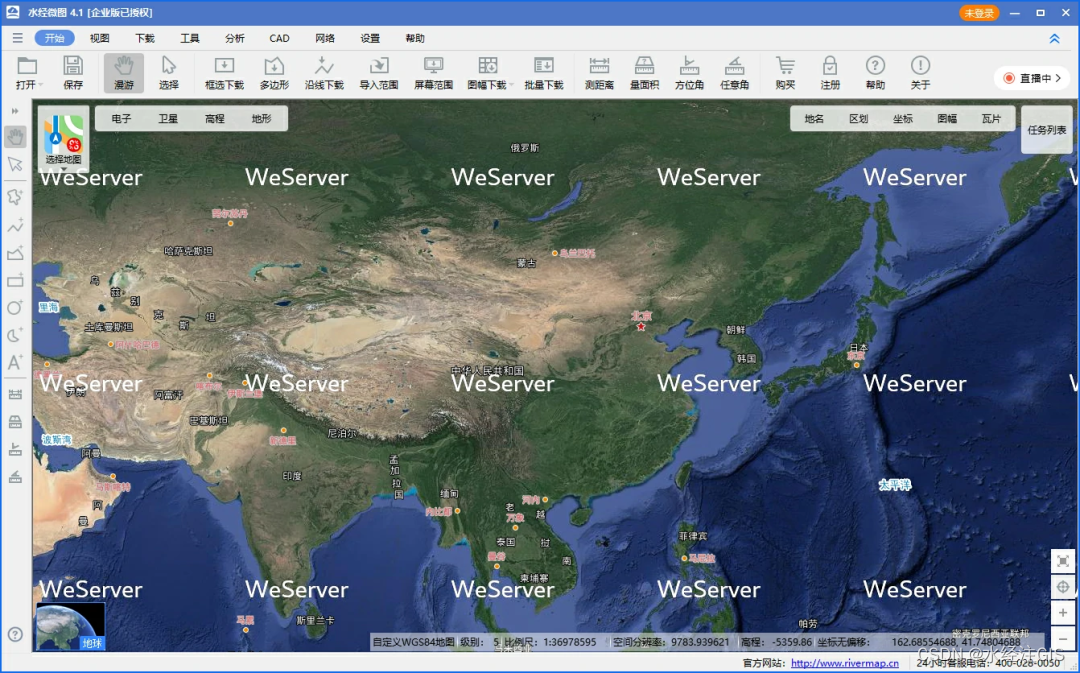1080x673 pixels.
Task: Select 量面积 measure area tool
Action: (x=644, y=73)
